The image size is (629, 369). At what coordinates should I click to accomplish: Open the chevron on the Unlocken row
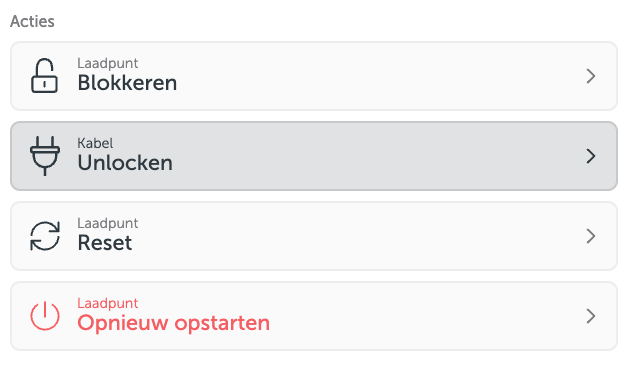click(x=590, y=156)
